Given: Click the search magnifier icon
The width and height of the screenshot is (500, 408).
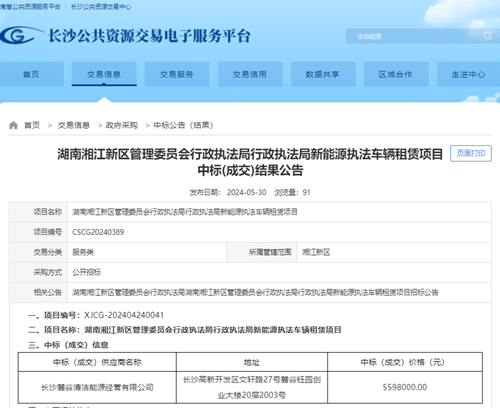Looking at the screenshot, I should [487, 36].
